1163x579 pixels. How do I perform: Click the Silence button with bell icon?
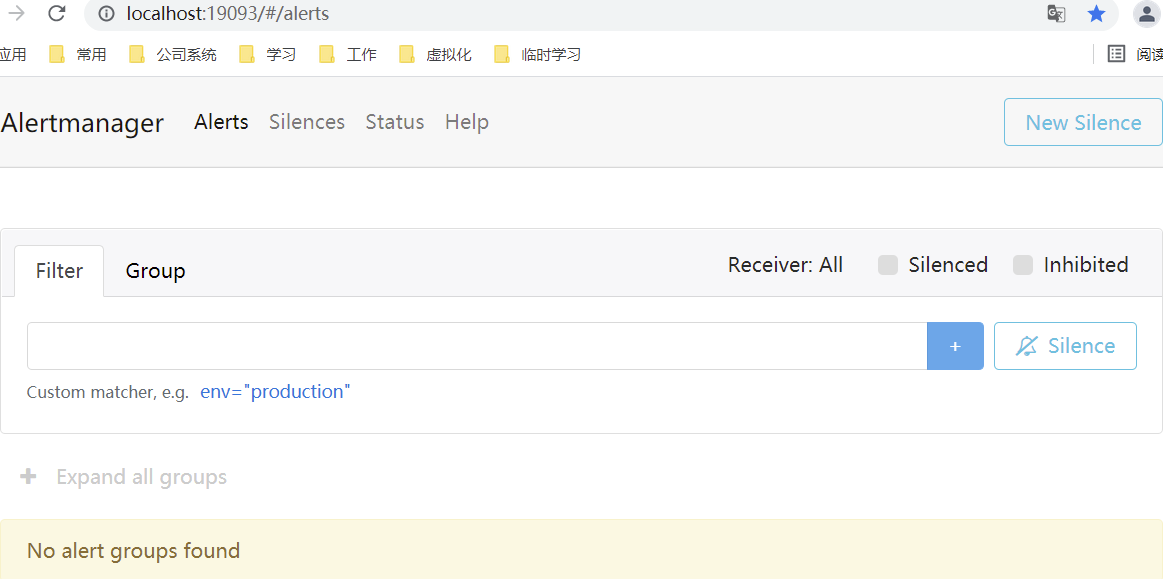(1065, 345)
